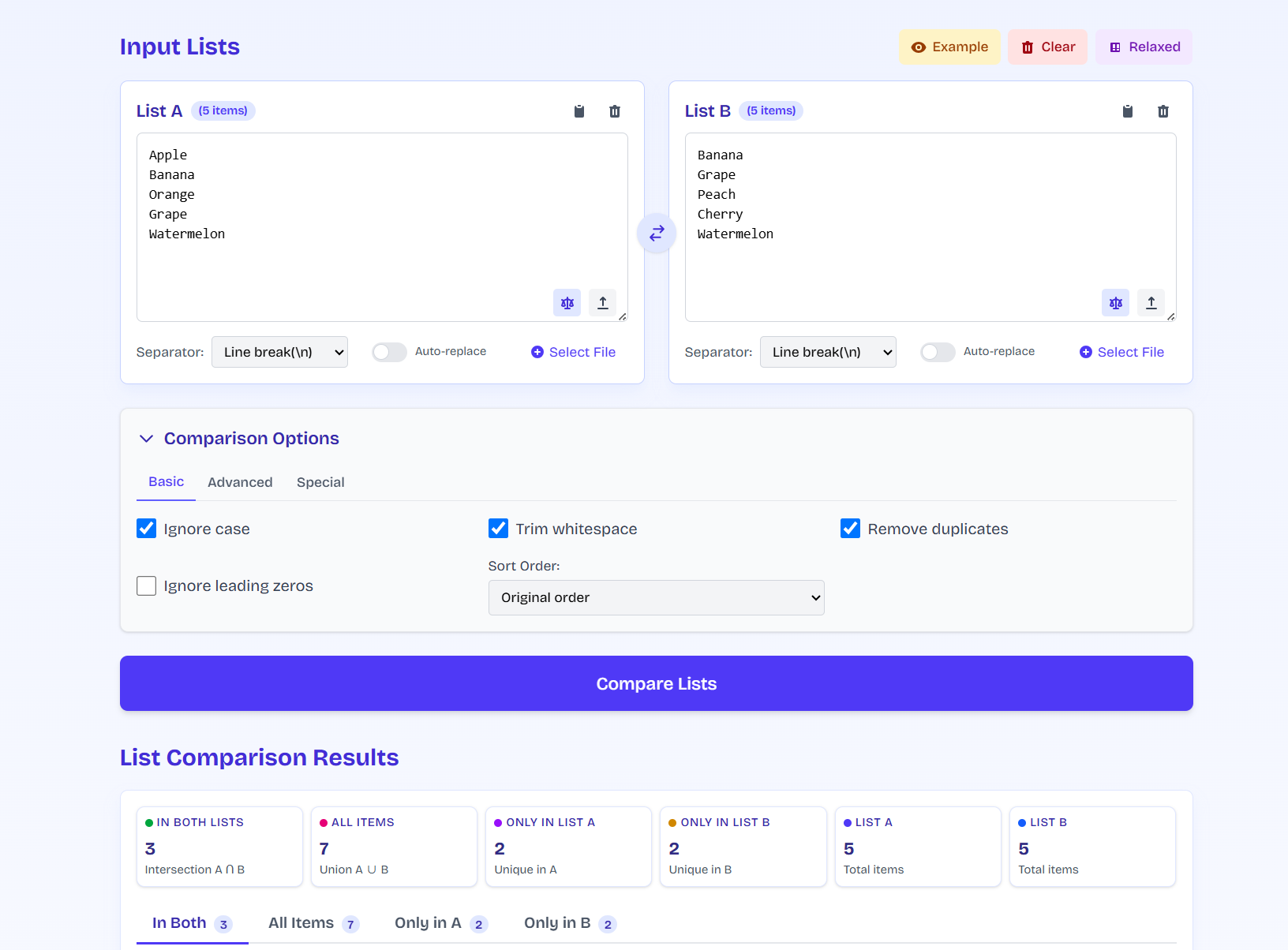Click the upload arrow icon in List A
The image size is (1288, 950).
(x=603, y=303)
